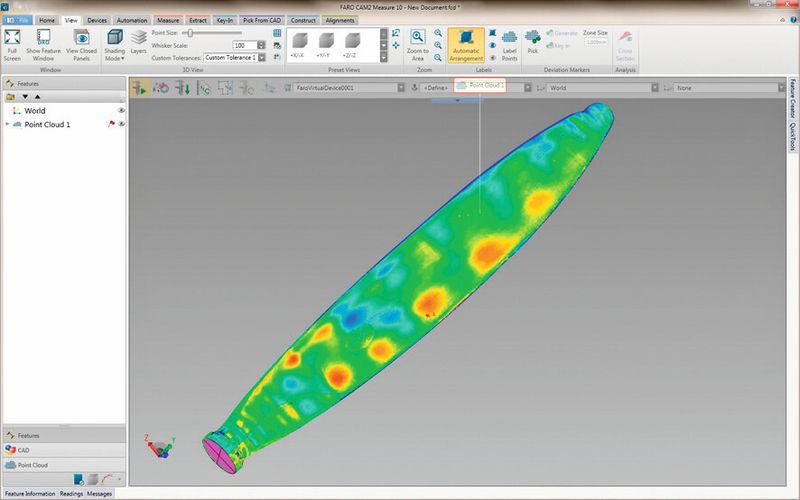Select the World tree item
Viewport: 800px width, 500px height.
click(x=35, y=110)
